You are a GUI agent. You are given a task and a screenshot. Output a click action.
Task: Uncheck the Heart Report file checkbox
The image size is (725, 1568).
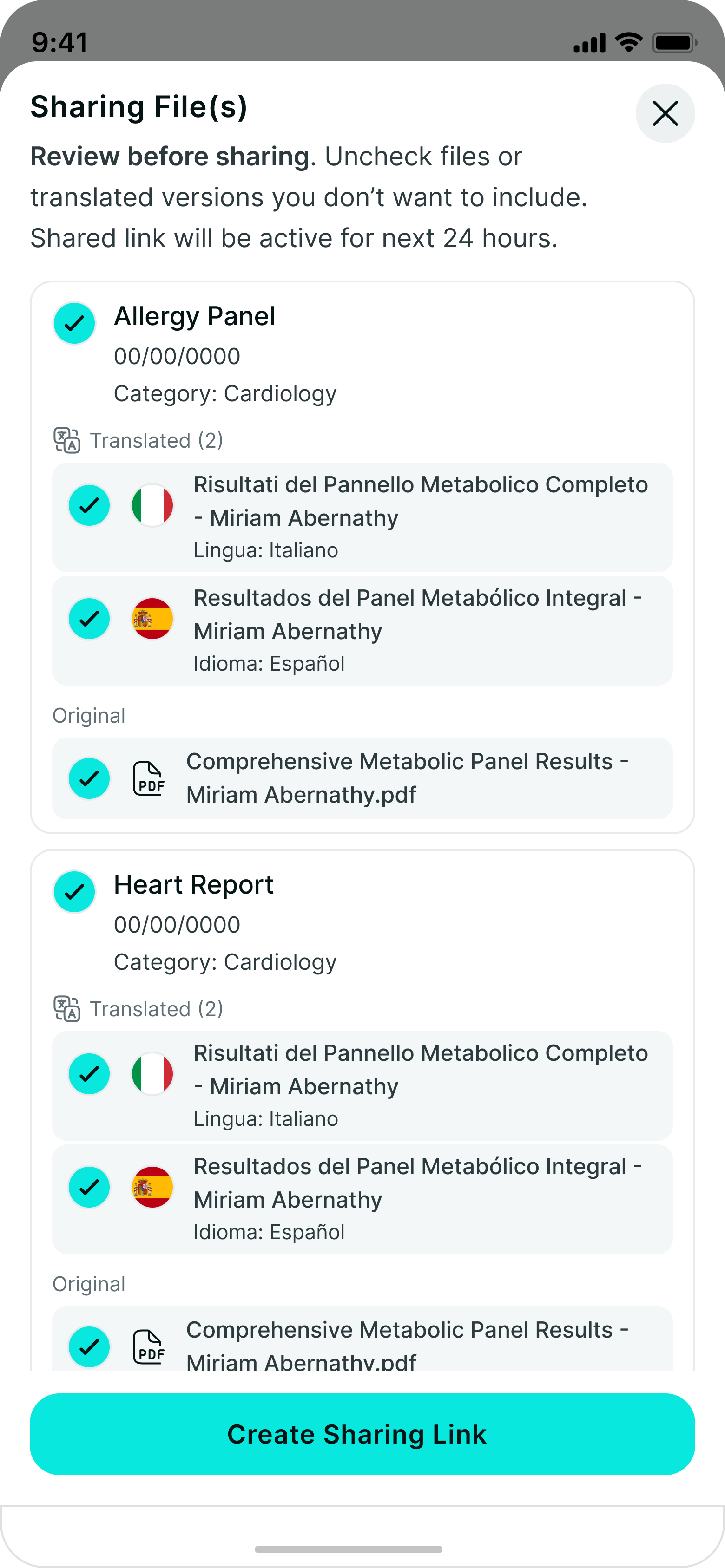[x=74, y=892]
